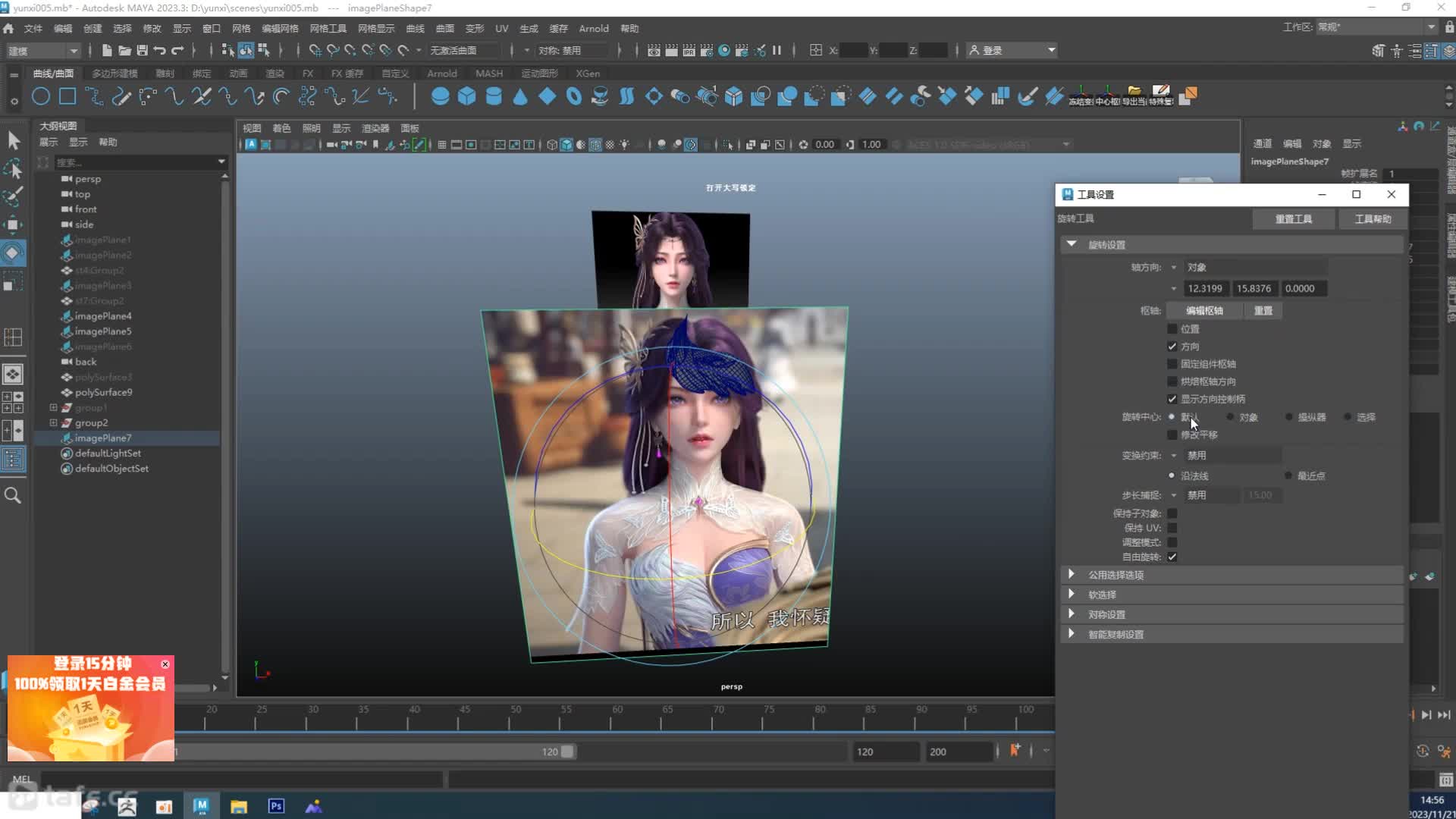Image resolution: width=1456 pixels, height=819 pixels.
Task: Open search via magnifier icon on left
Action: [13, 496]
